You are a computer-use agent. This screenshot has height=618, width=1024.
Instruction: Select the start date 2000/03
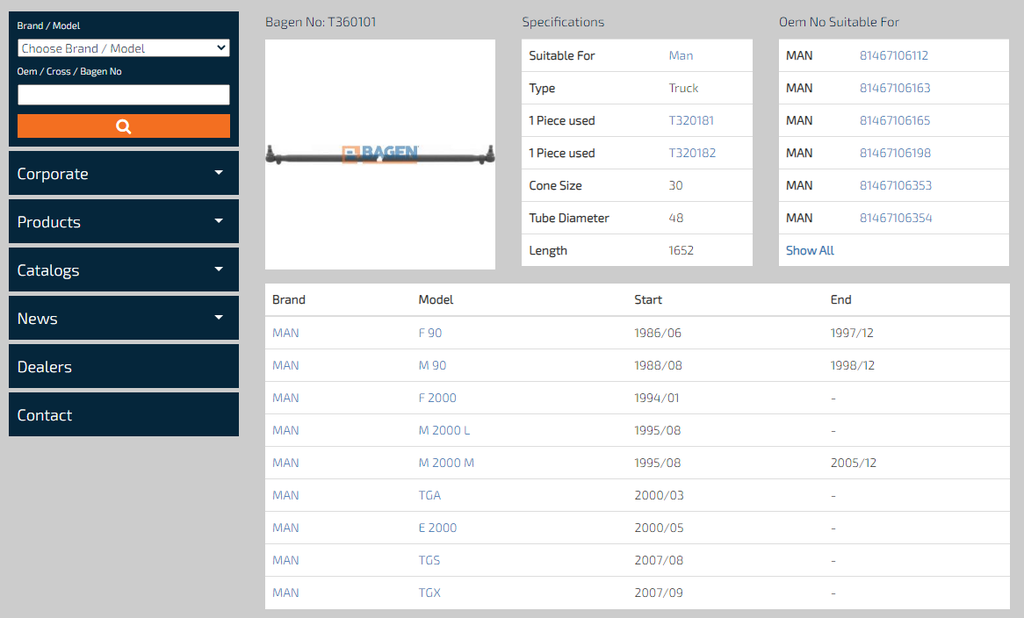click(x=659, y=495)
